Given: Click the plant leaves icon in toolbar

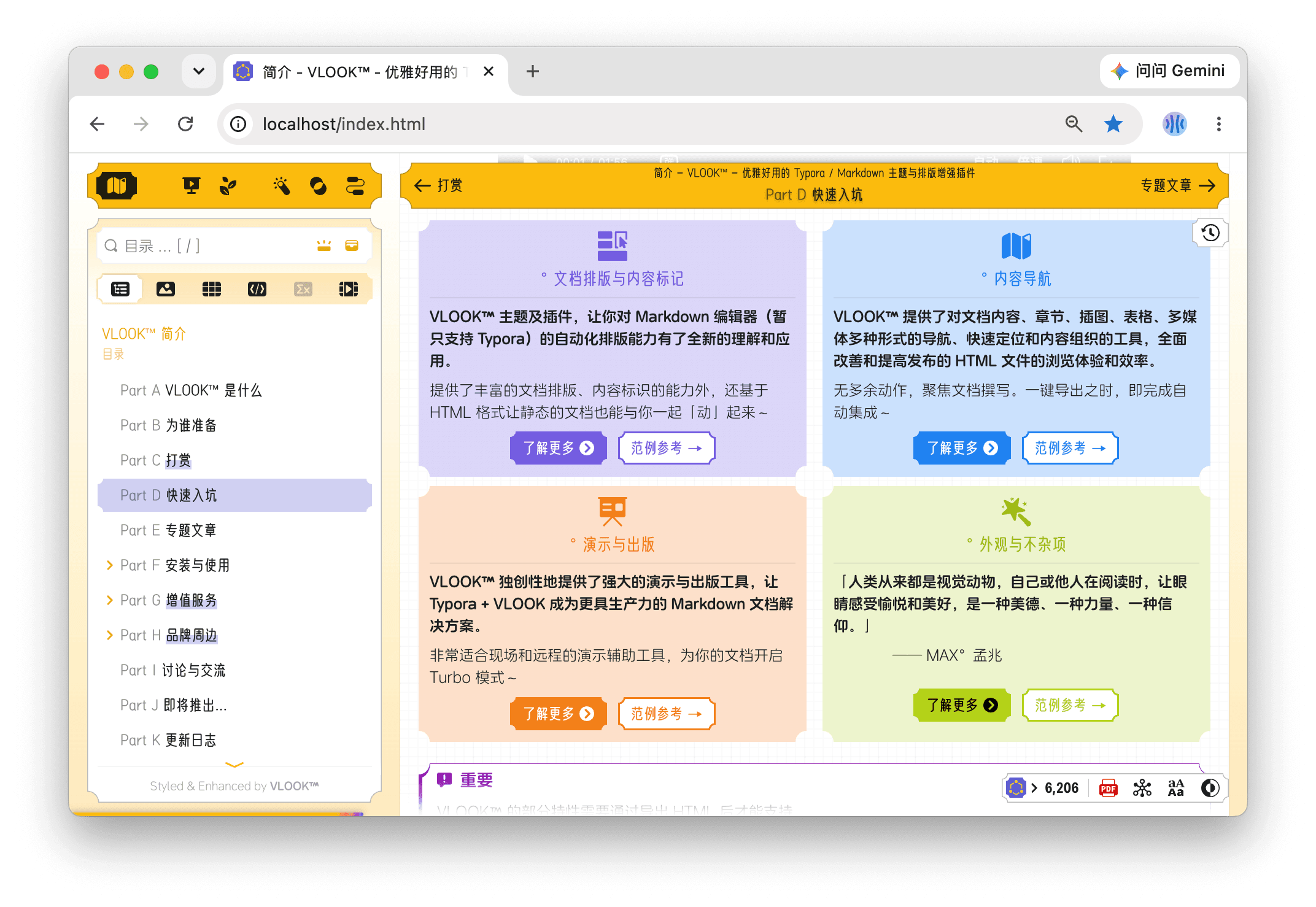Looking at the screenshot, I should point(228,185).
